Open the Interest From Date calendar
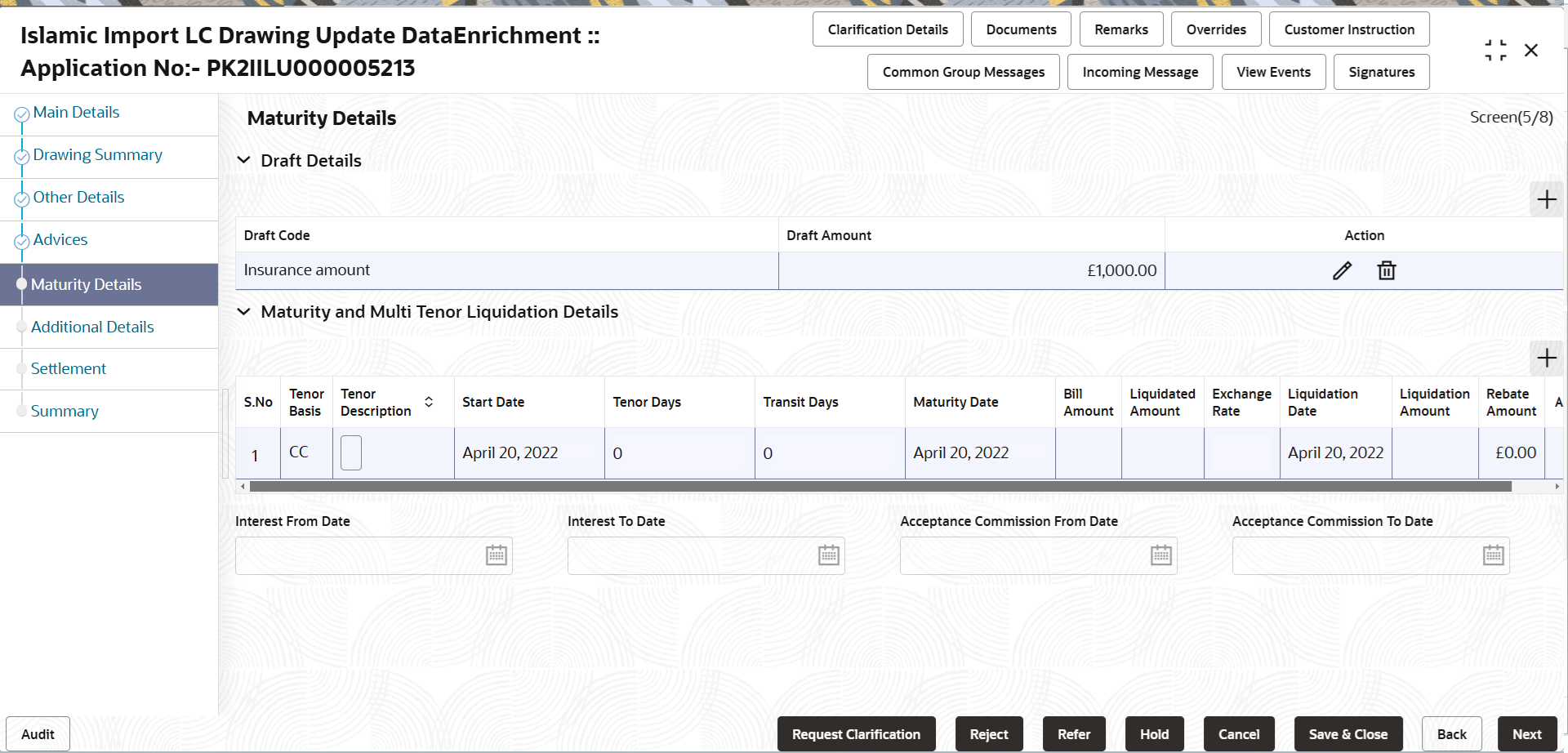1568x753 pixels. pyautogui.click(x=497, y=555)
